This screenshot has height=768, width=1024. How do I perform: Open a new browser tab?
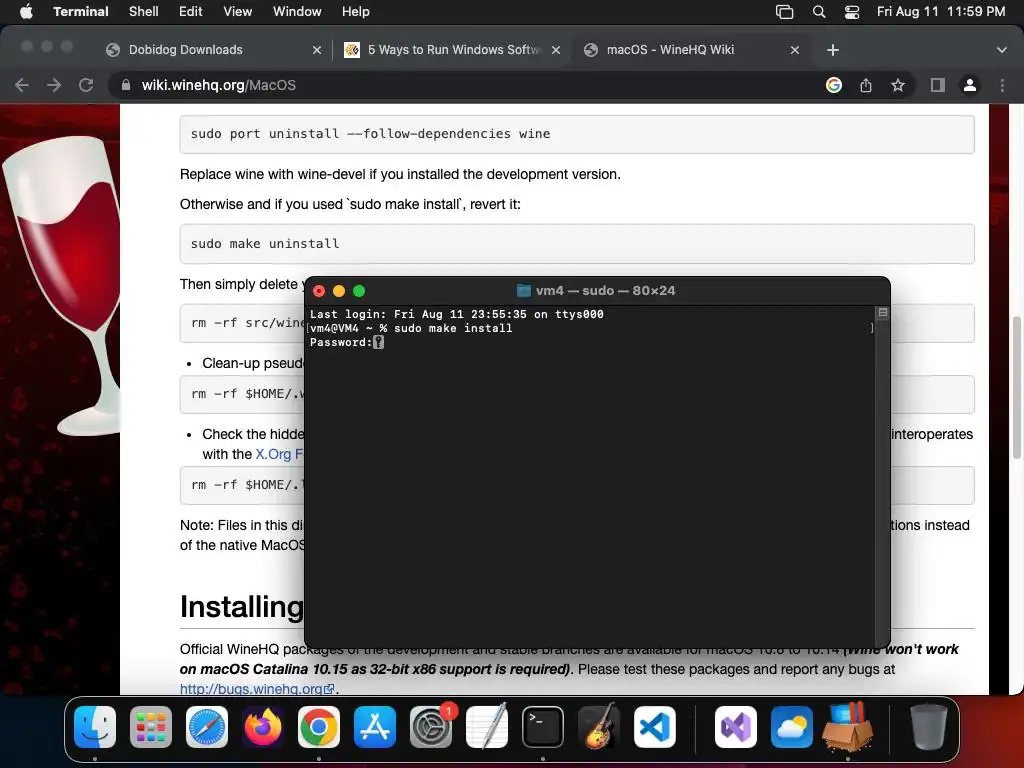(833, 50)
